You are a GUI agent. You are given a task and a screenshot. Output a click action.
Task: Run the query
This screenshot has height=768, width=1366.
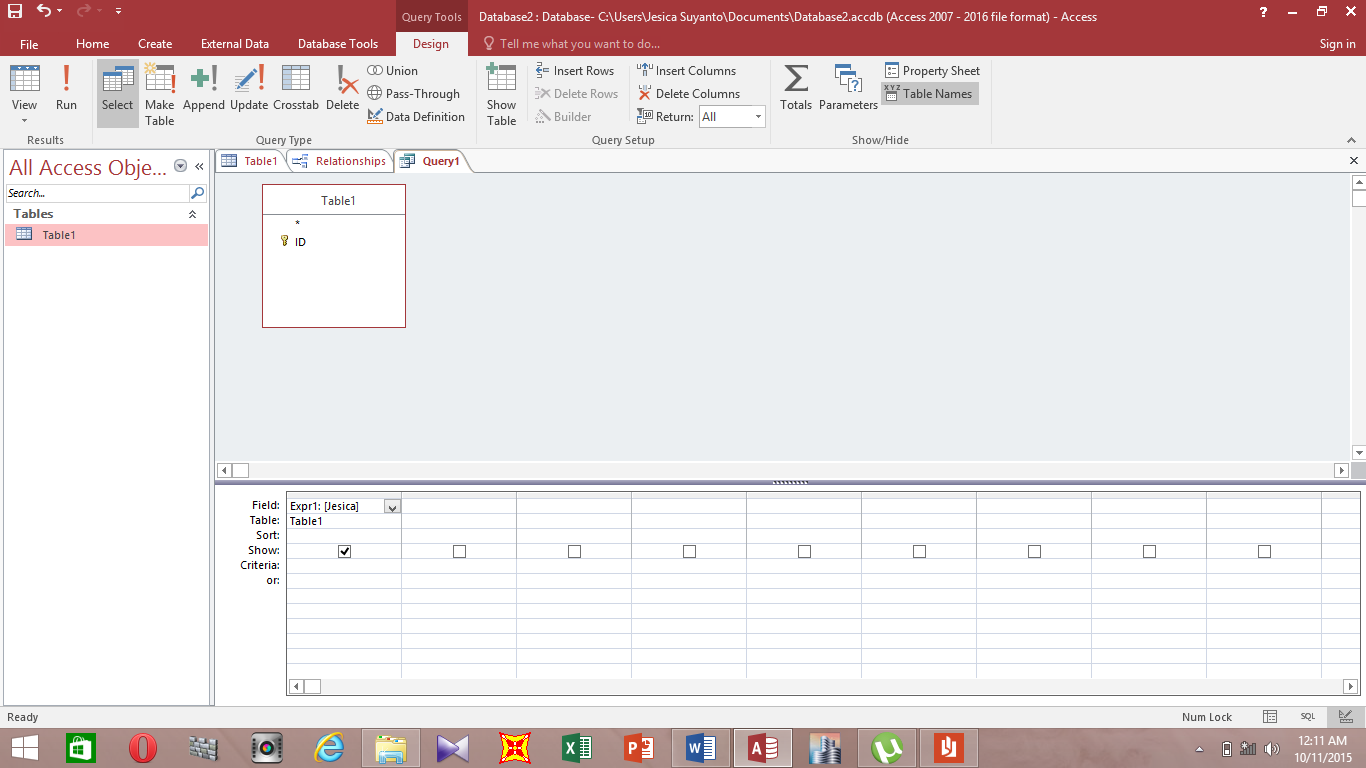point(66,88)
